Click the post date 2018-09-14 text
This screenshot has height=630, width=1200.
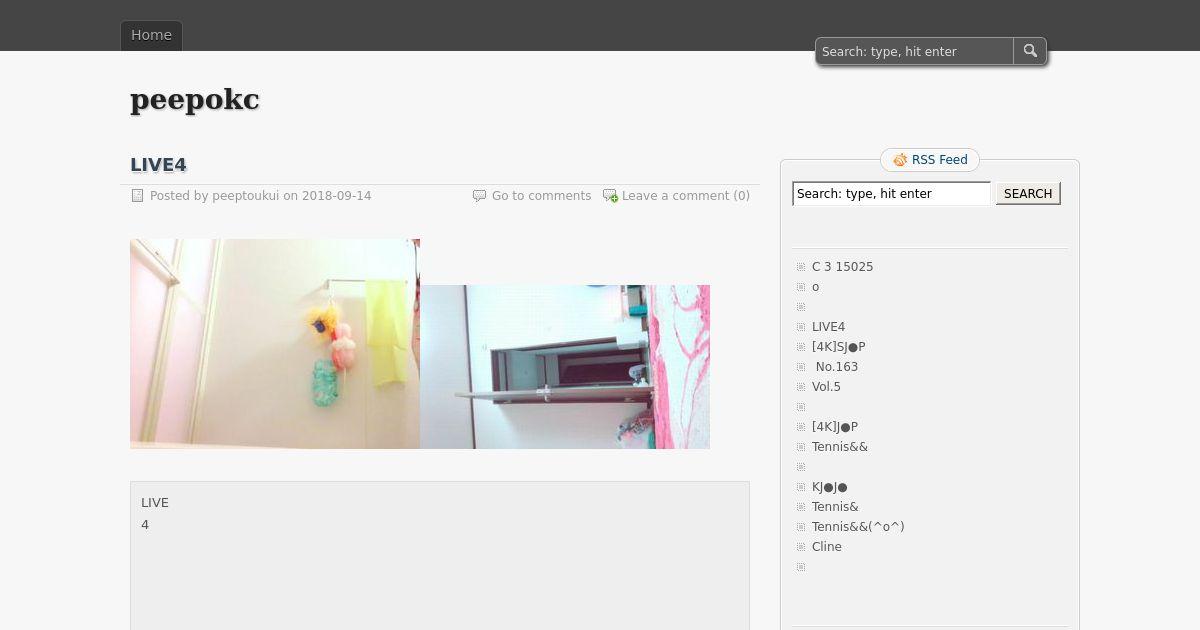click(336, 196)
